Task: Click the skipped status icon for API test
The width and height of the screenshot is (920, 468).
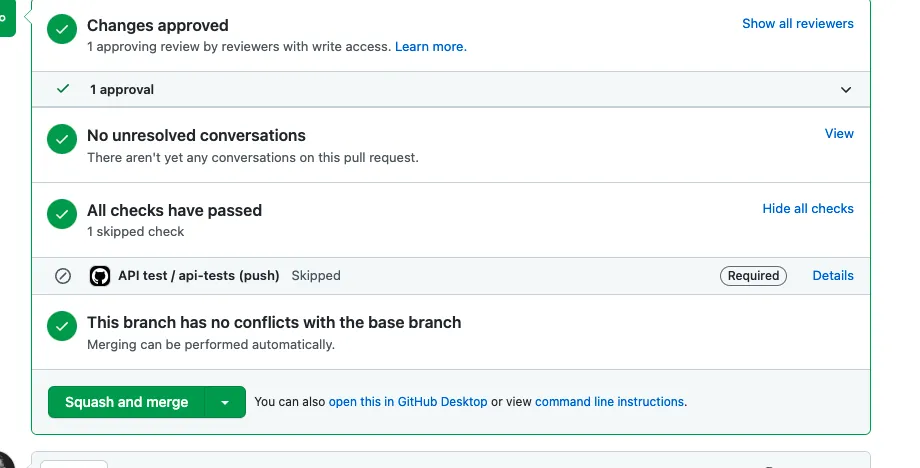Action: click(x=63, y=276)
